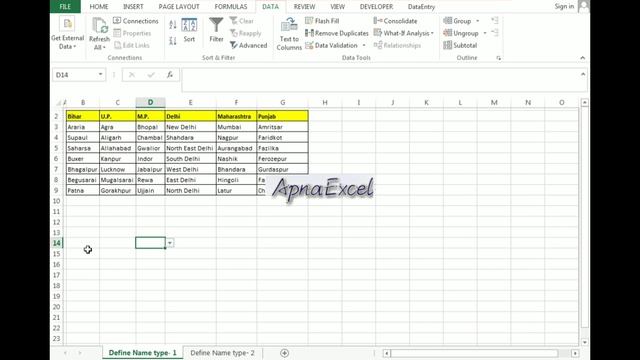The width and height of the screenshot is (640, 360).
Task: Select cell containing North East Delhi
Action: click(x=191, y=148)
